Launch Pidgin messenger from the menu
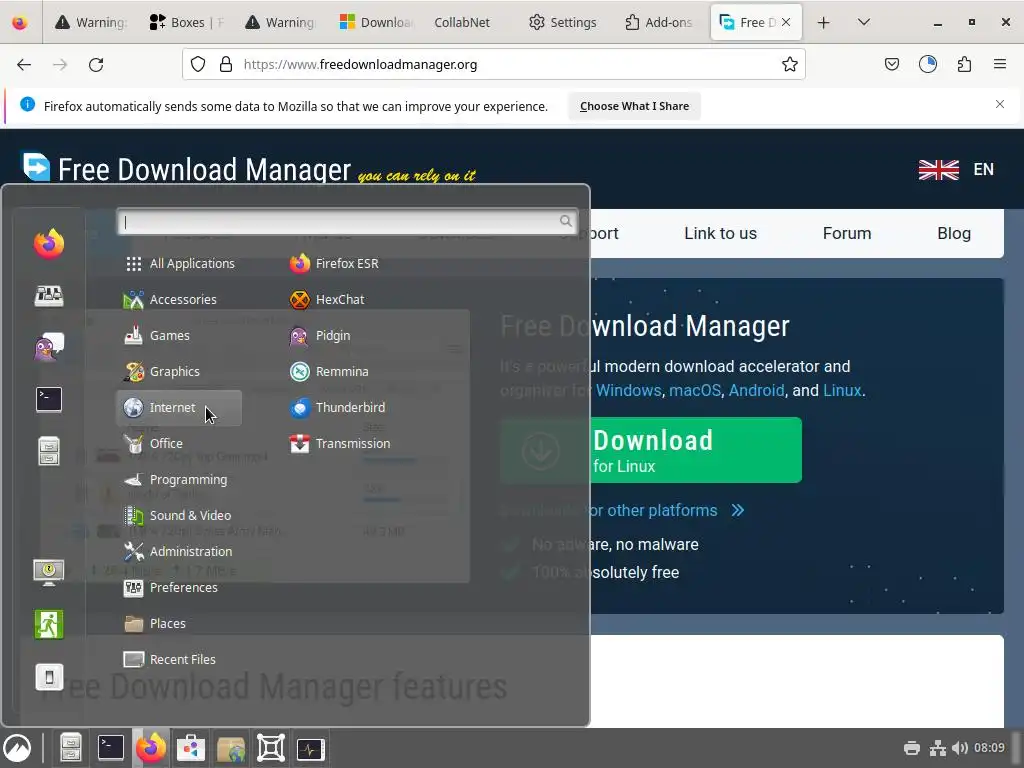 [x=319, y=336]
